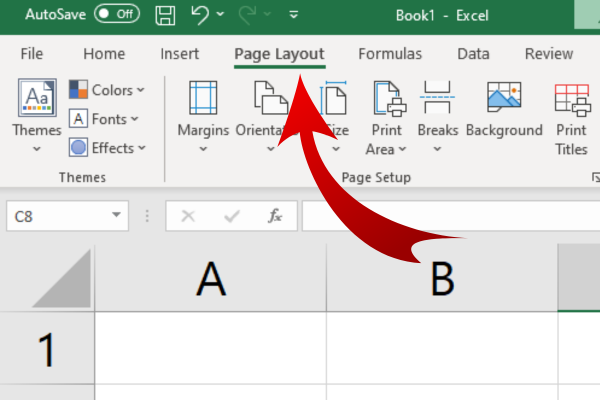Click the Breaks icon
The image size is (600, 400).
click(x=437, y=97)
